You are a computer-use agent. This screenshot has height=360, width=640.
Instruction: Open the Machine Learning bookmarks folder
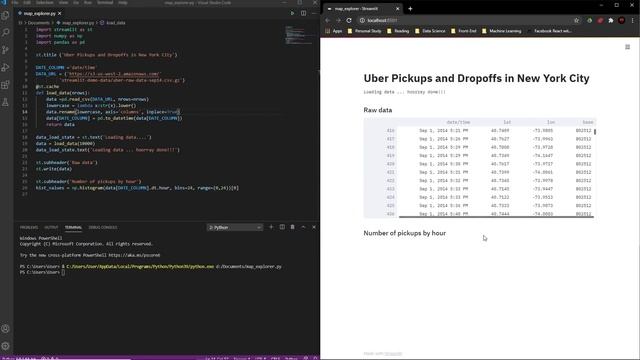click(x=502, y=31)
